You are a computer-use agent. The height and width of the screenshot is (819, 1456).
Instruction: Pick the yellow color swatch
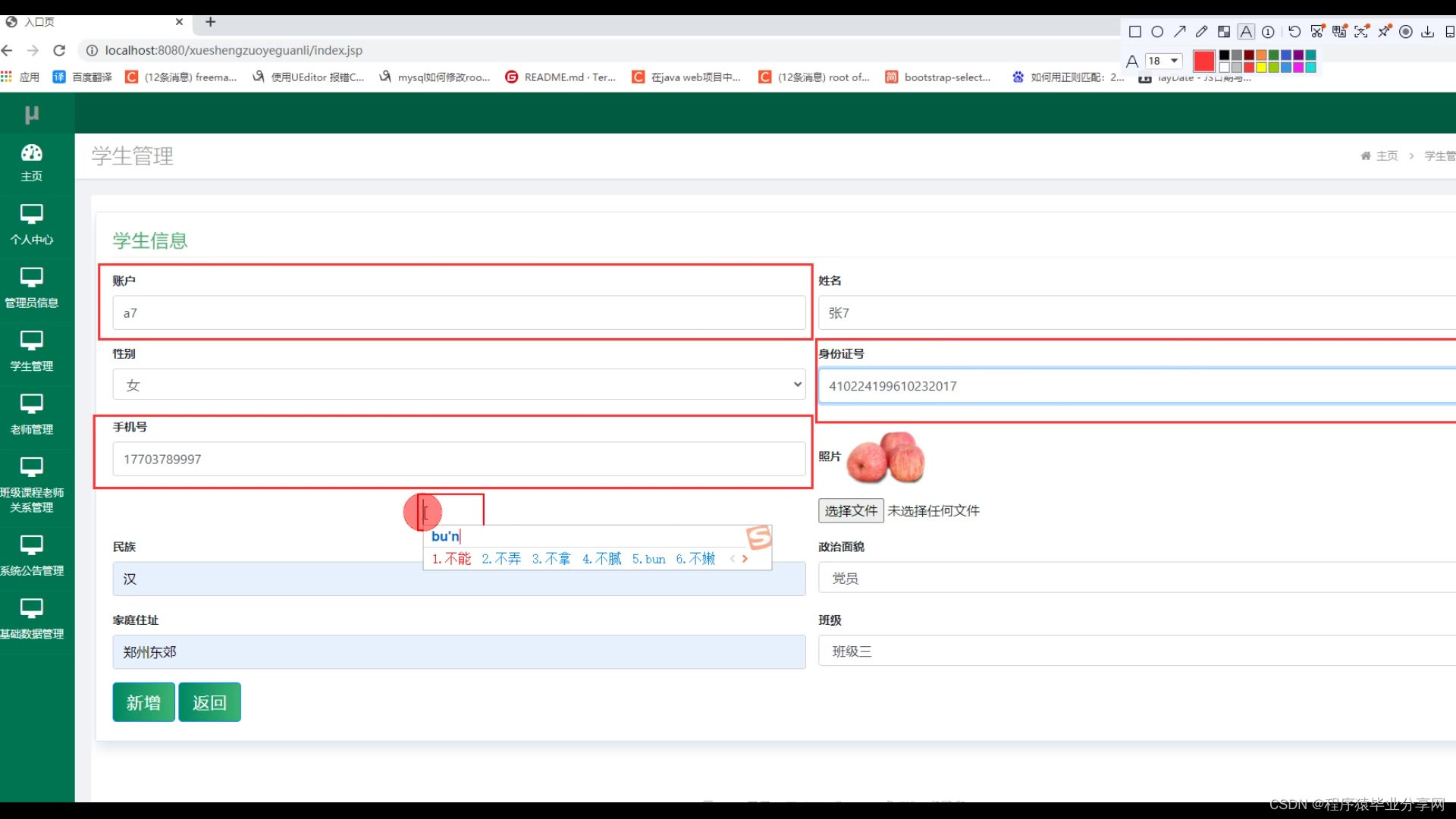click(1261, 67)
